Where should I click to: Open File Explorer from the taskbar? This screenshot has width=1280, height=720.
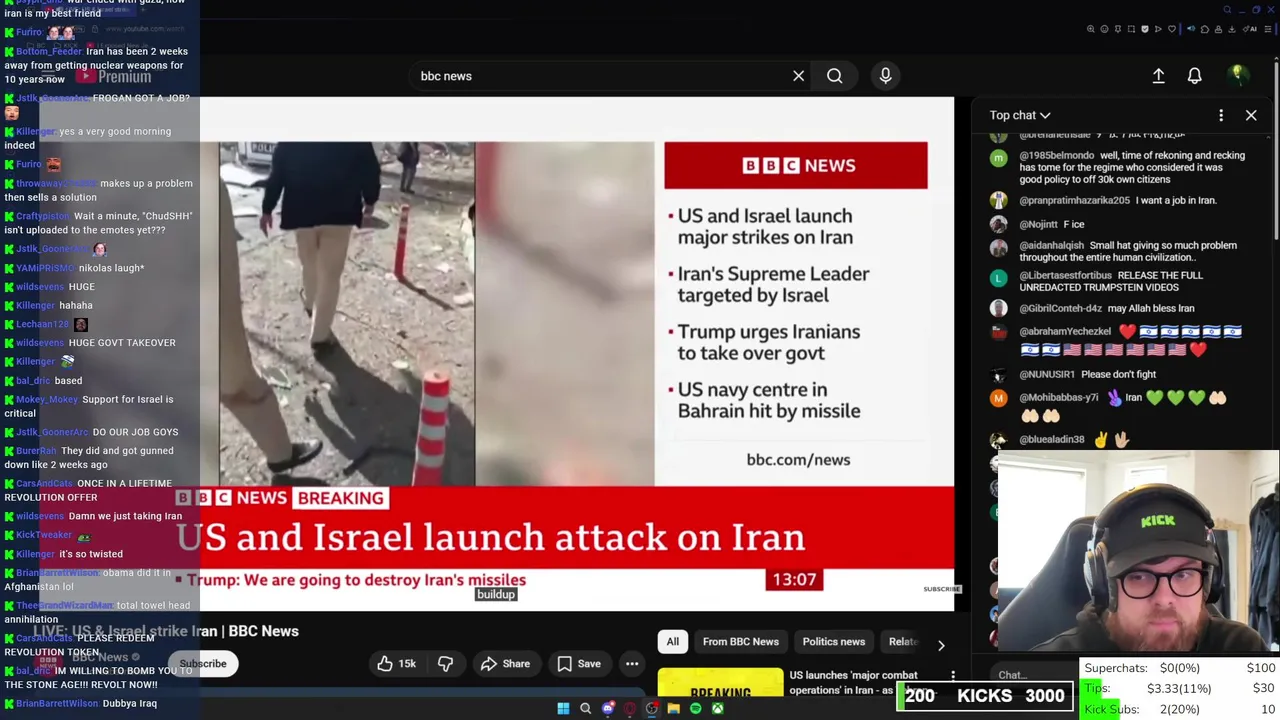[x=673, y=708]
